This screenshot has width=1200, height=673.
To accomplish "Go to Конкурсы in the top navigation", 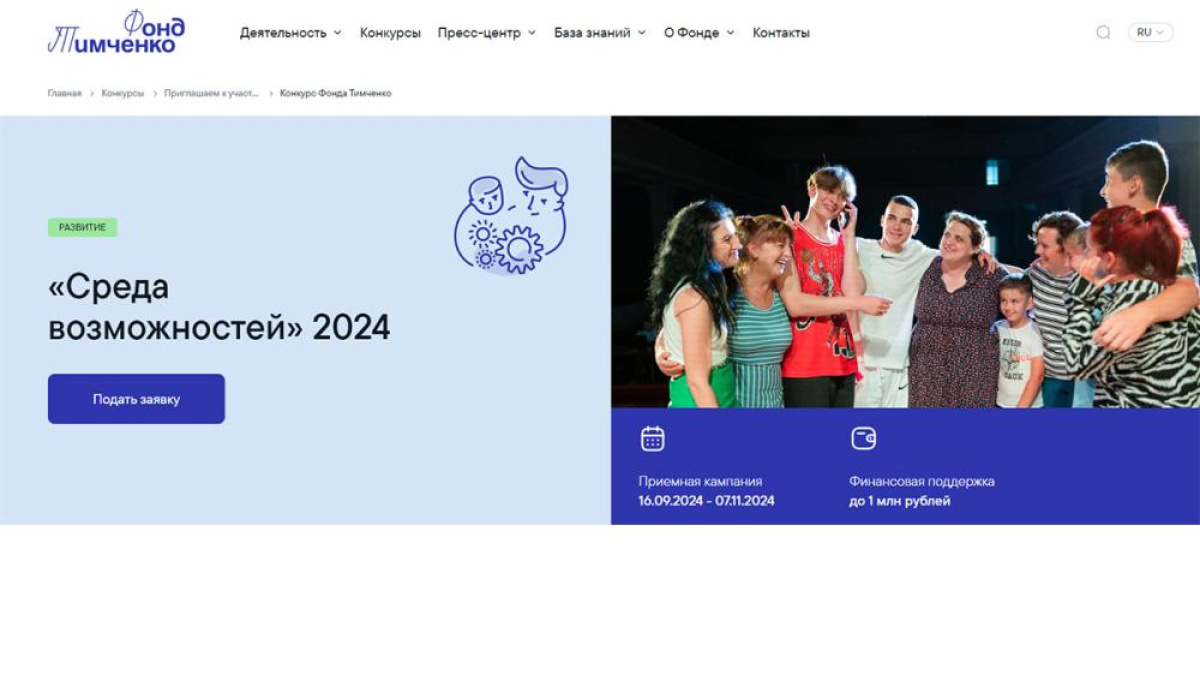I will pos(390,33).
